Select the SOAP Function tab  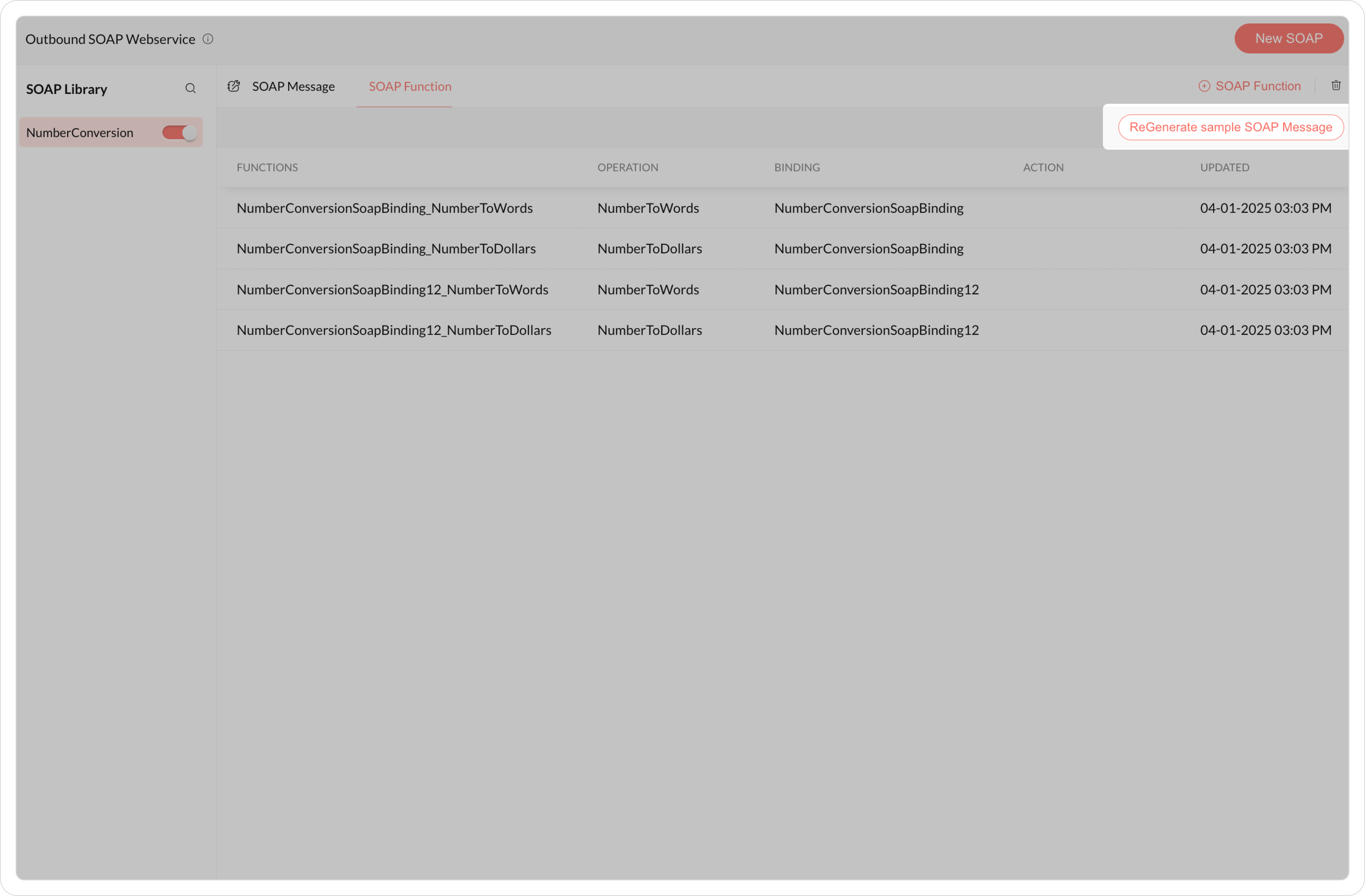[409, 86]
